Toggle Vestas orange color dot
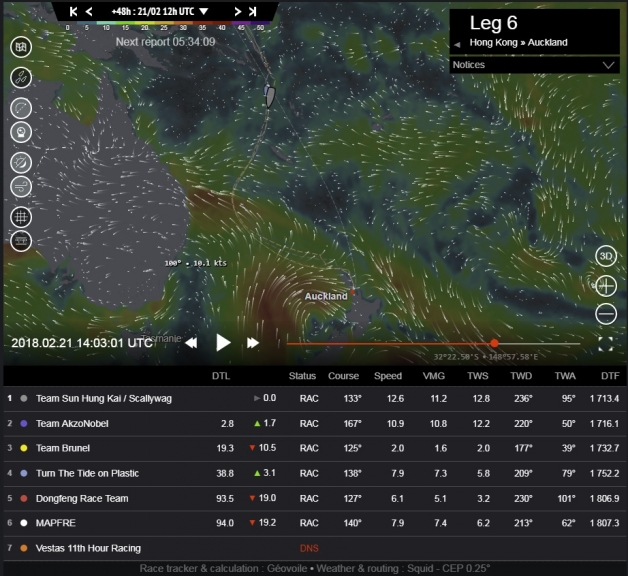Screen dimensions: 628x576 point(24,548)
